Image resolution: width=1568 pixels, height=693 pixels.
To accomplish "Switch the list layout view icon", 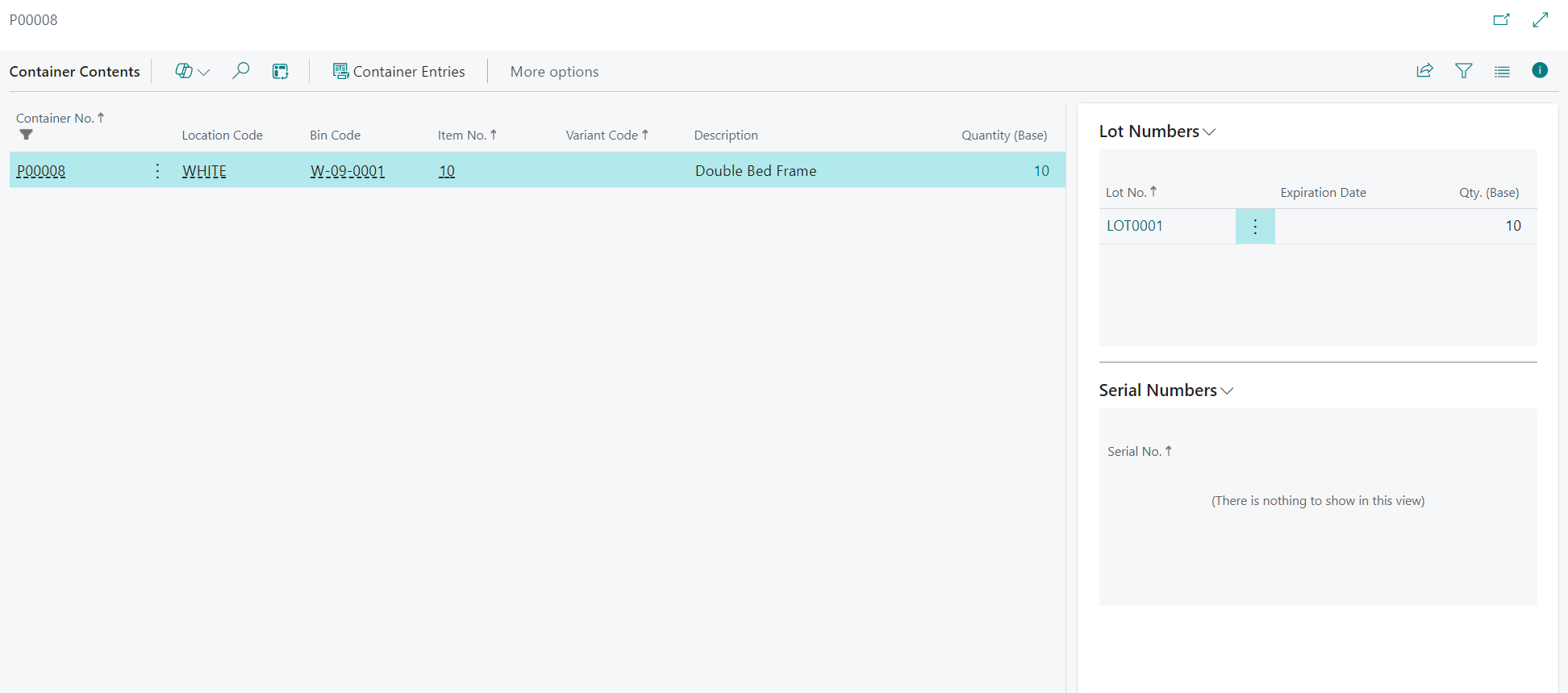I will (x=1501, y=71).
